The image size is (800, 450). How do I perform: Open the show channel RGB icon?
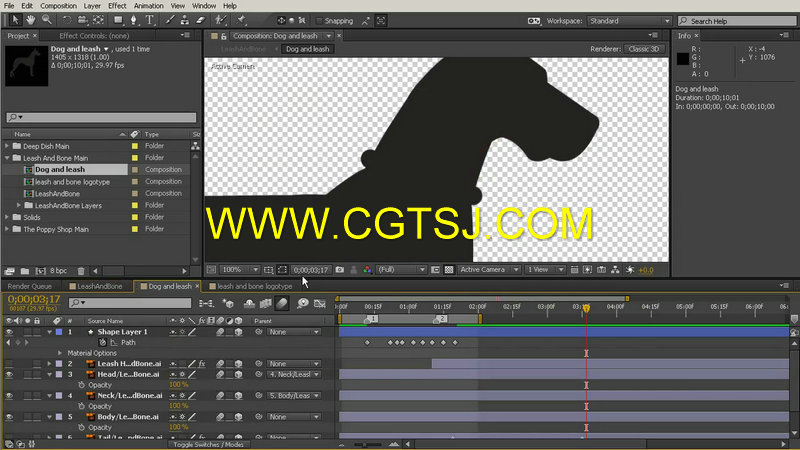click(x=367, y=270)
